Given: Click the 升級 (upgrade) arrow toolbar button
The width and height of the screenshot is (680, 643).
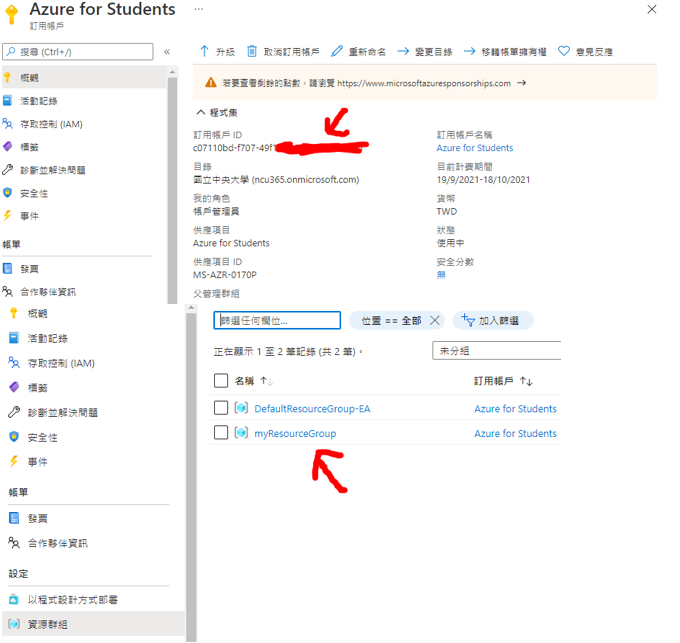Looking at the screenshot, I should (x=217, y=52).
